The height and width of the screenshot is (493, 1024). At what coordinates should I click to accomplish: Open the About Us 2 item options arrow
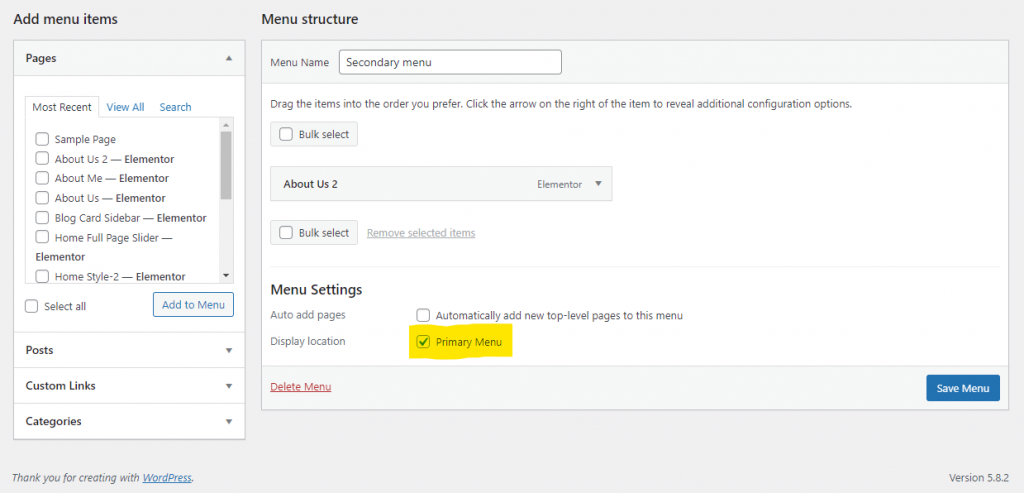click(598, 183)
